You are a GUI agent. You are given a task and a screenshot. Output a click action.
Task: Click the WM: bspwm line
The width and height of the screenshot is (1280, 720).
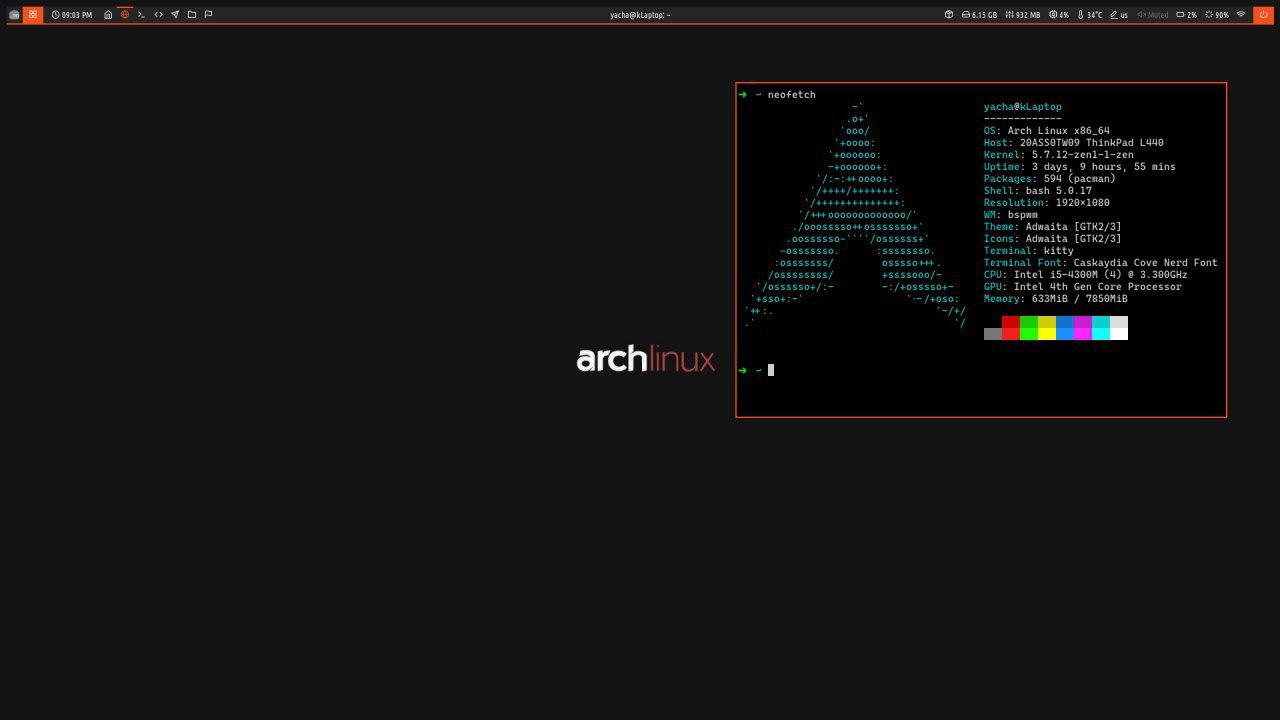(1010, 215)
